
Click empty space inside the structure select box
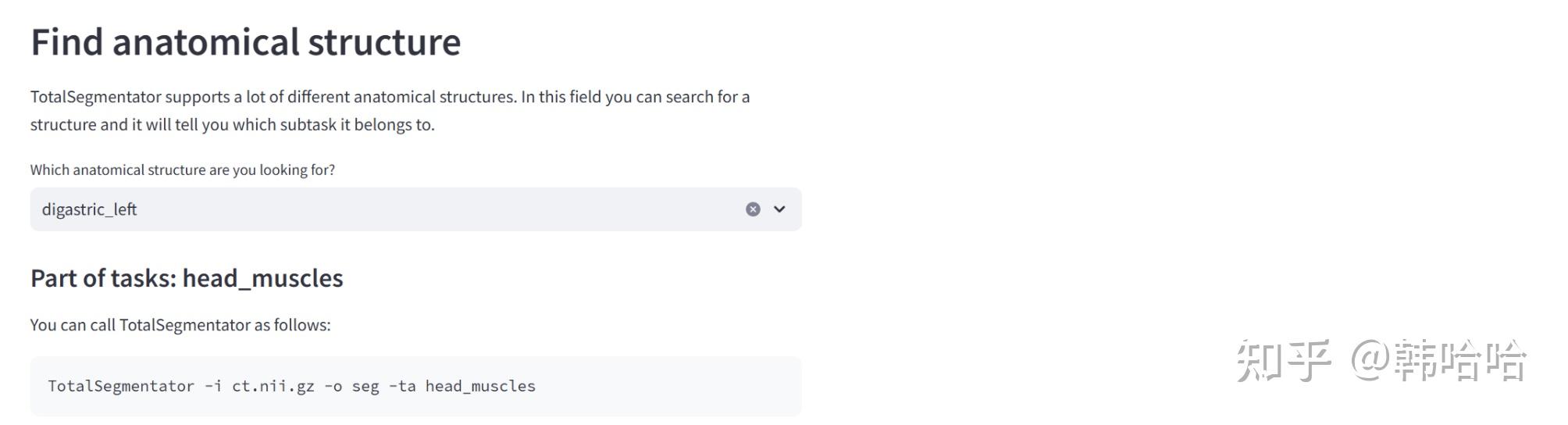coord(437,209)
